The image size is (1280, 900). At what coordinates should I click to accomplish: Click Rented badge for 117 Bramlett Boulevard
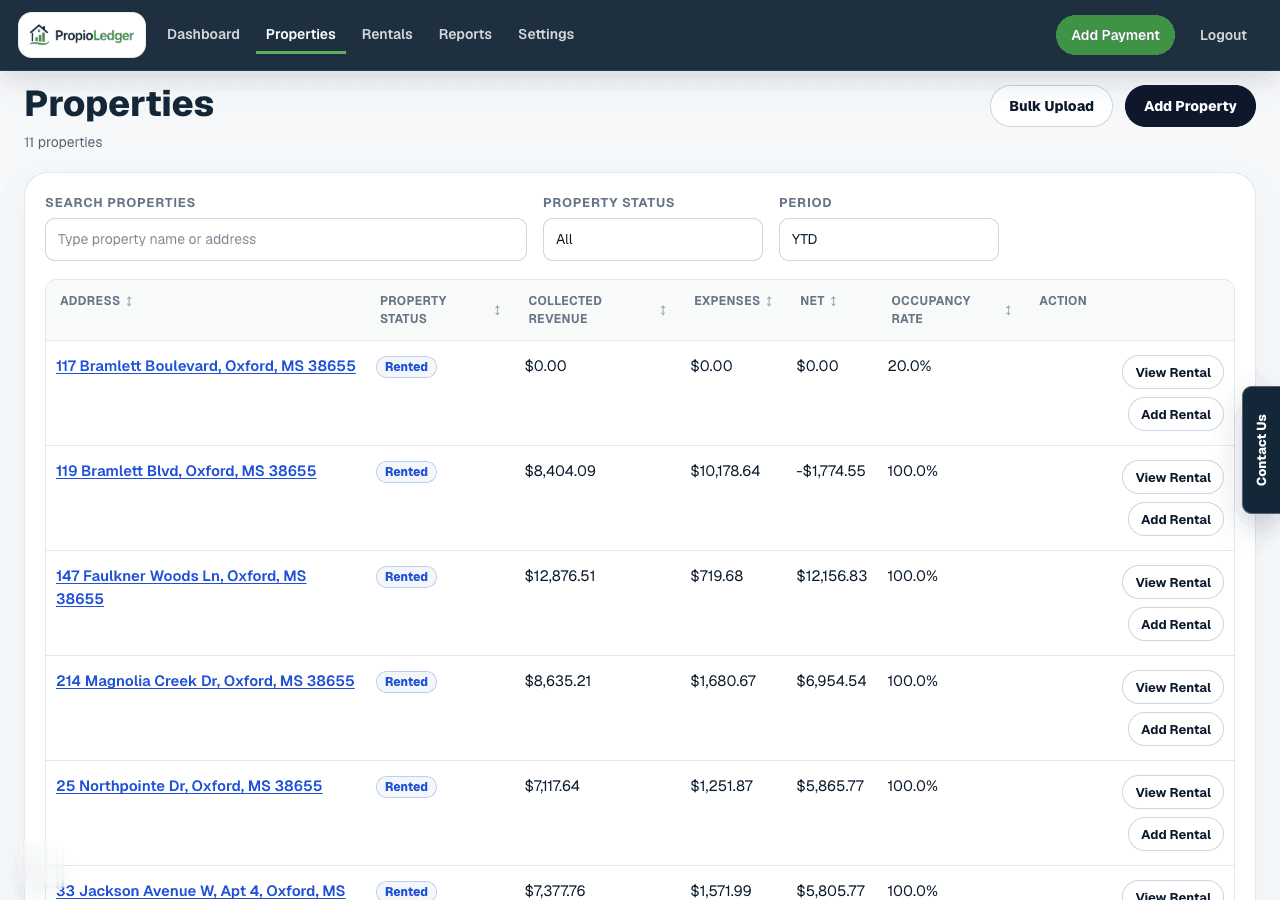[x=406, y=367]
